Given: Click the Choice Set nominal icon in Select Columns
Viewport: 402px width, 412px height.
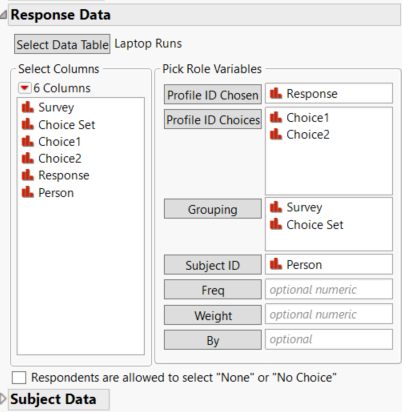Looking at the screenshot, I should click(28, 124).
